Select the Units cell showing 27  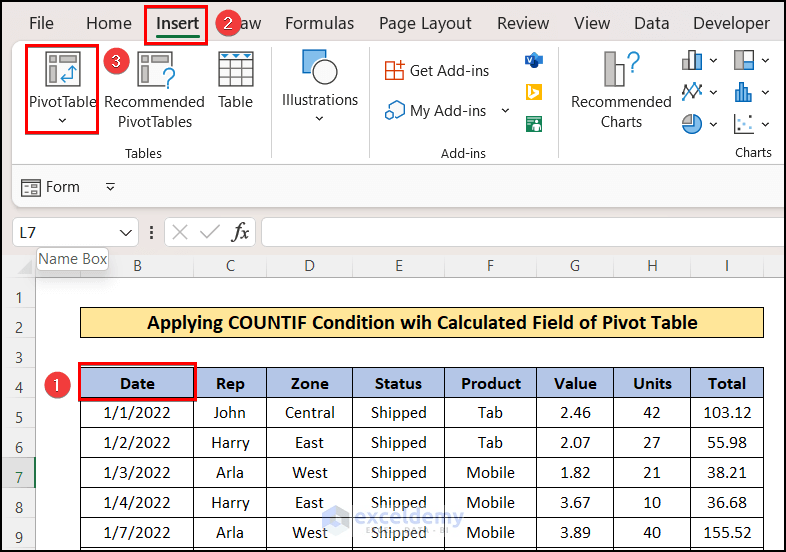[x=652, y=443]
